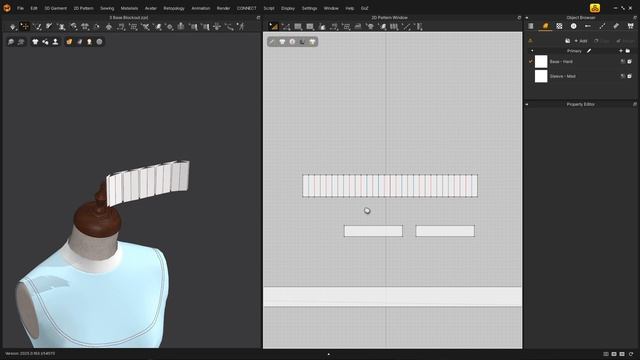Click the gear-shaped icon in 3D toolbar
640x360 pixels.
pyautogui.click(x=170, y=27)
